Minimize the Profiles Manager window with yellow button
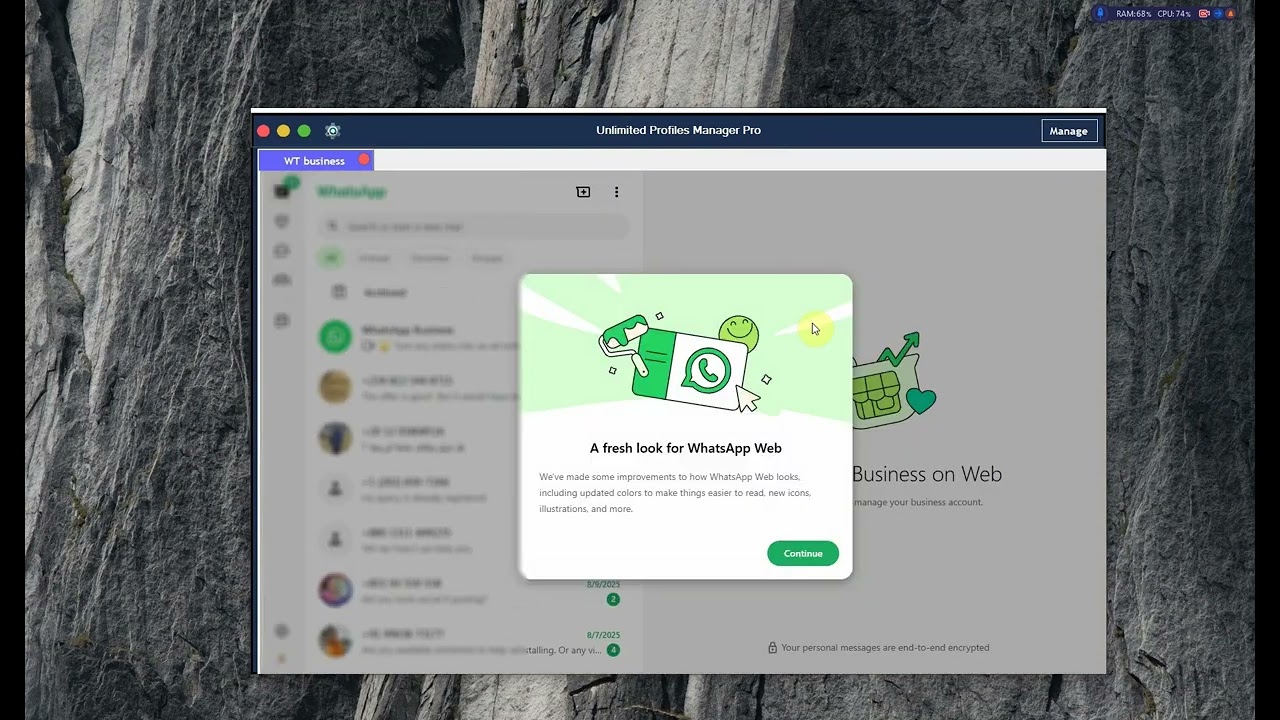1280x720 pixels. (x=283, y=131)
